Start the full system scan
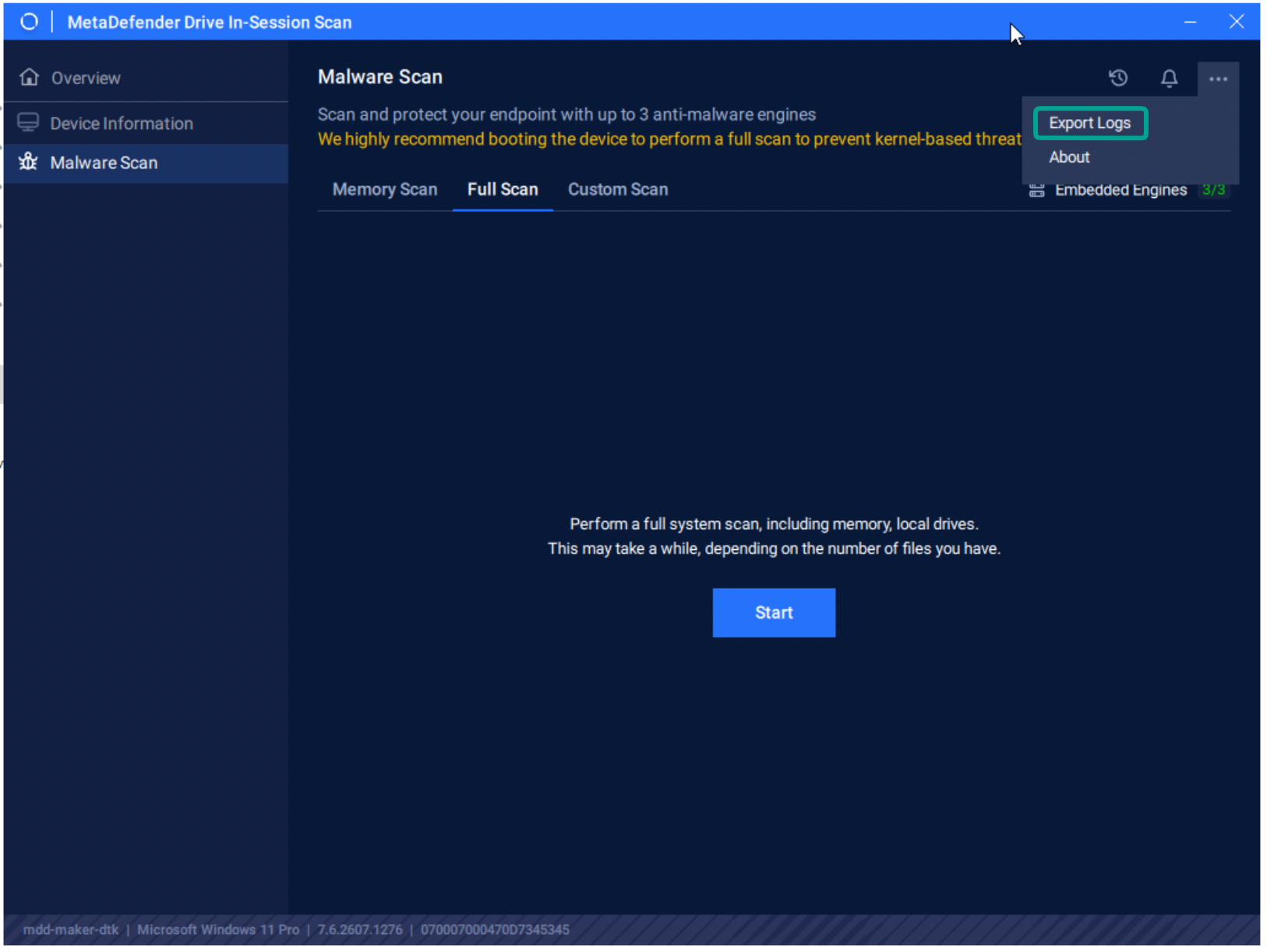Image resolution: width=1267 pixels, height=952 pixels. [x=774, y=613]
